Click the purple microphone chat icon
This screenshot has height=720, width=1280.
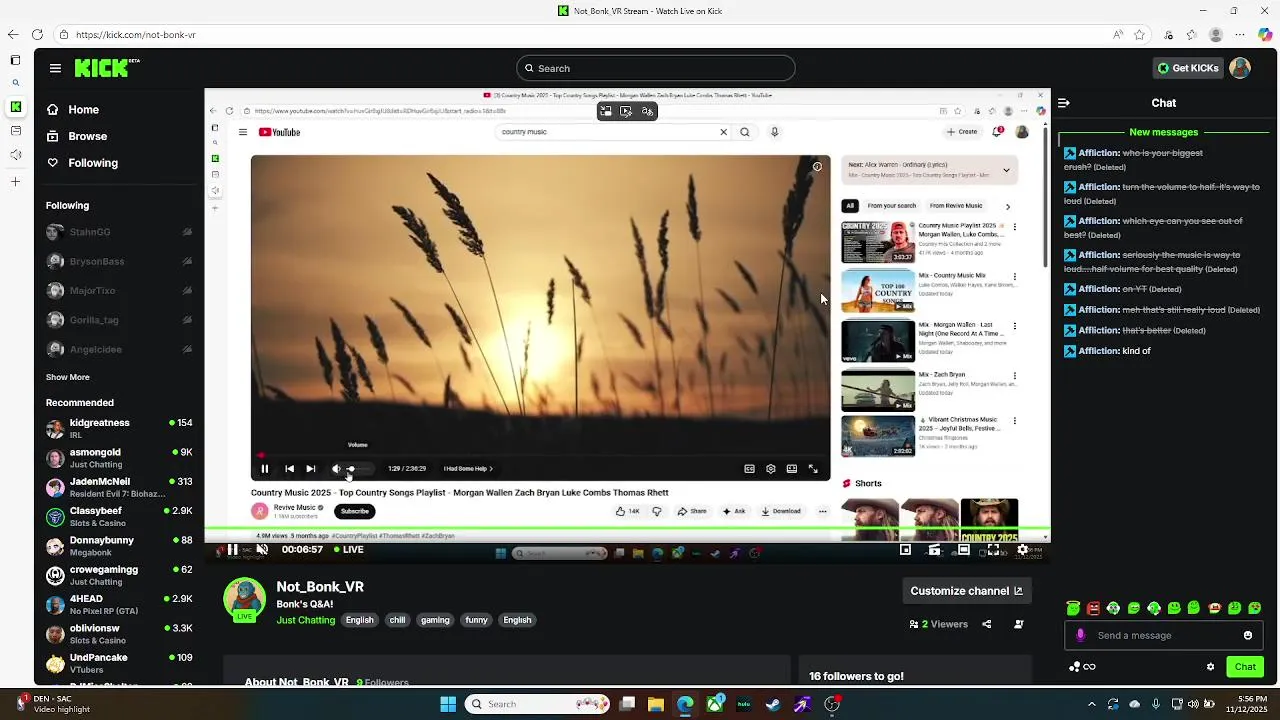coord(1080,635)
